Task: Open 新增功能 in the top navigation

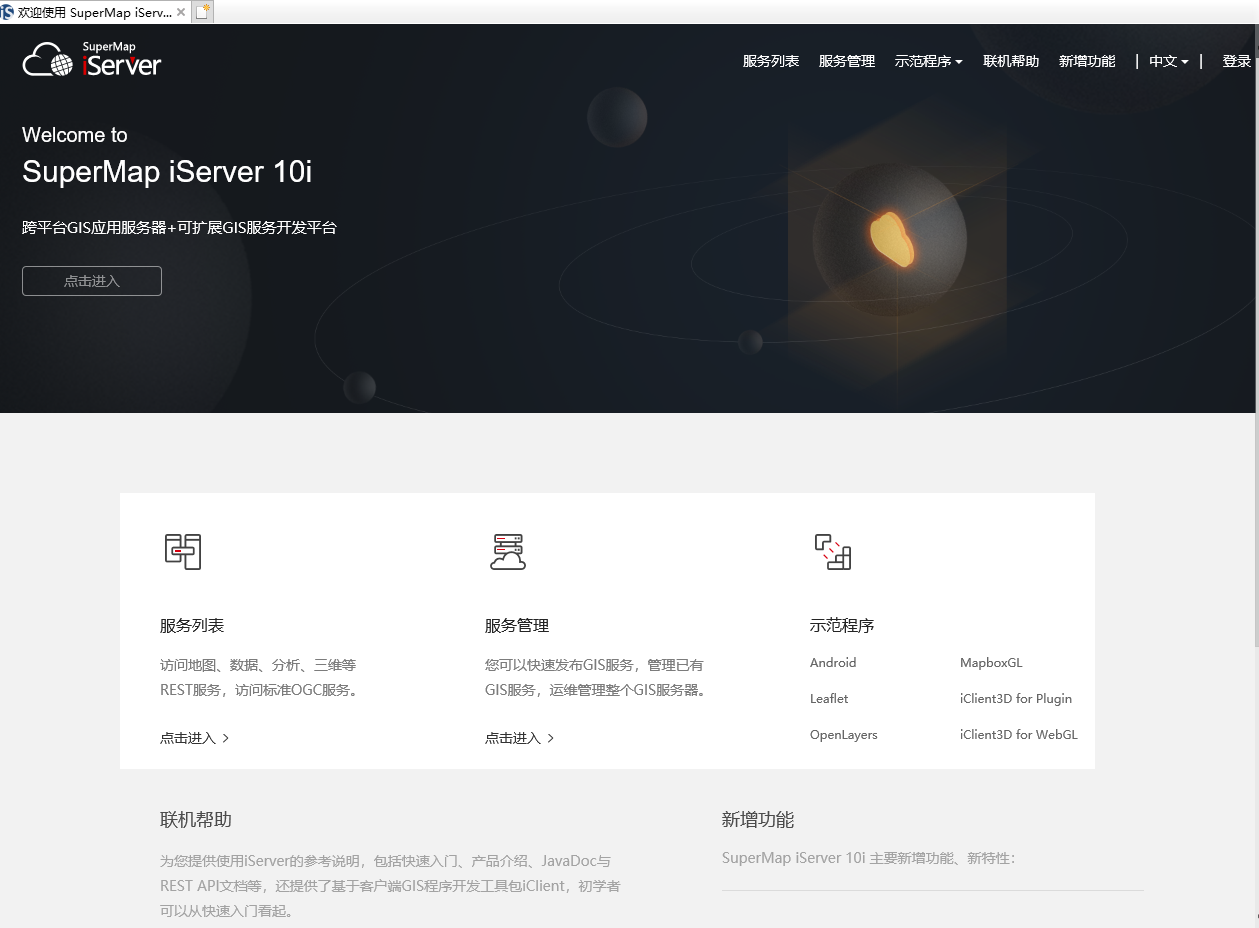Action: click(x=1087, y=61)
